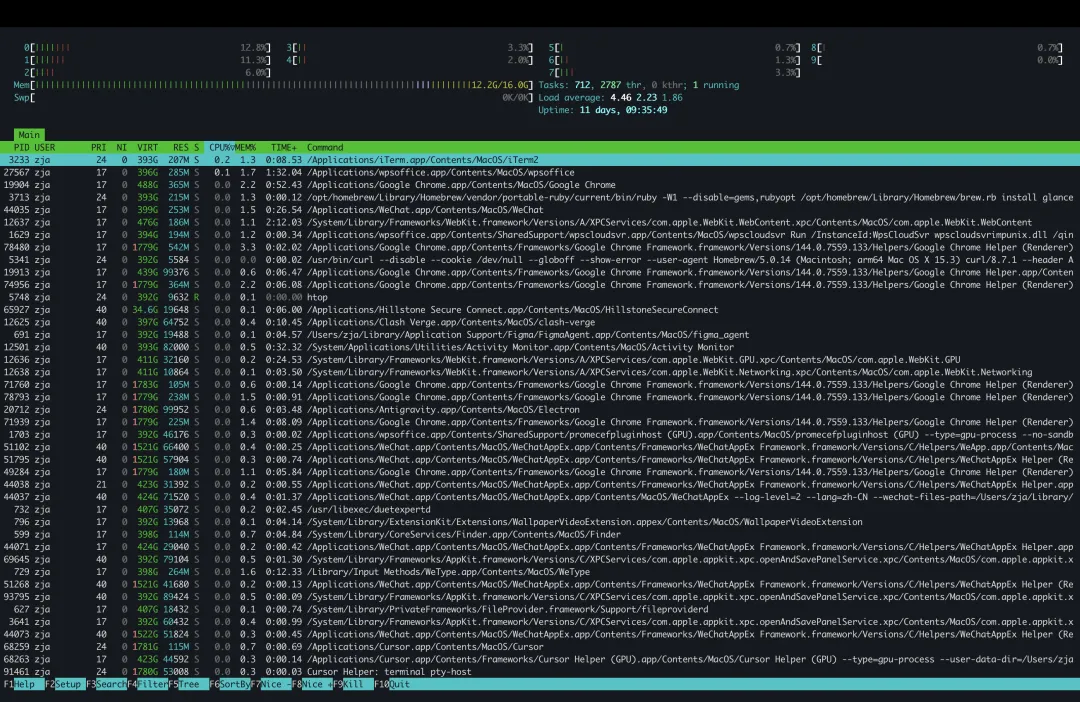Open the F6 SortBy menu
Screen dimensions: 1080x702
point(230,684)
